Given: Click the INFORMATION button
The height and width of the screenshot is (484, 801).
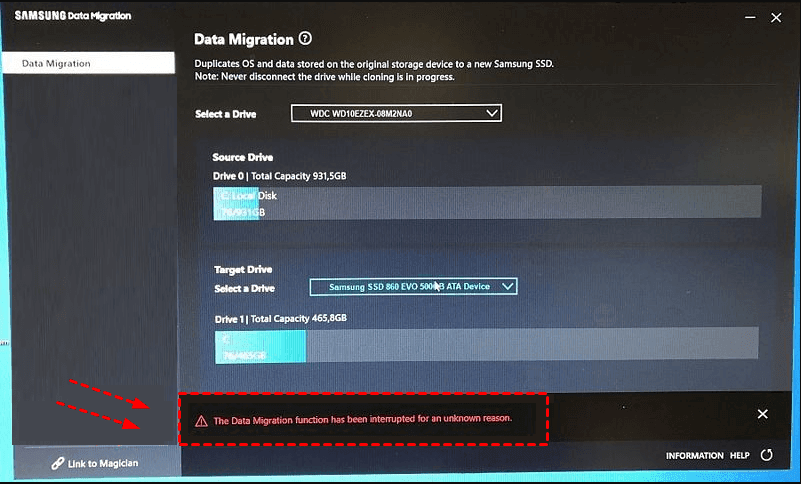Looking at the screenshot, I should [x=694, y=455].
